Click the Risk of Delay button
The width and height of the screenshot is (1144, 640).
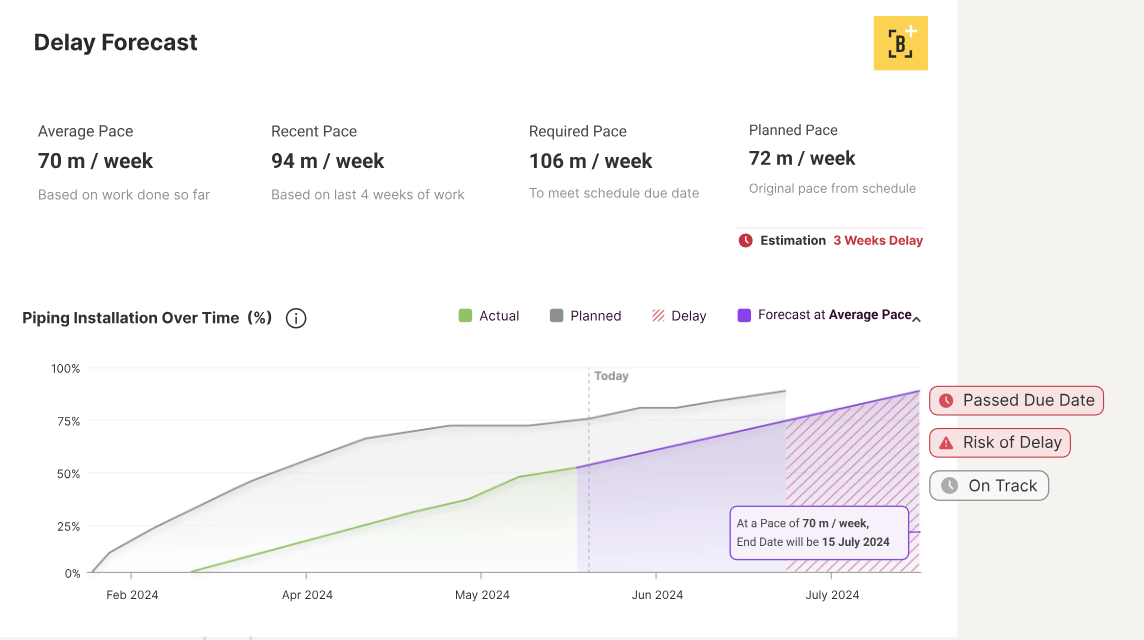(1000, 442)
